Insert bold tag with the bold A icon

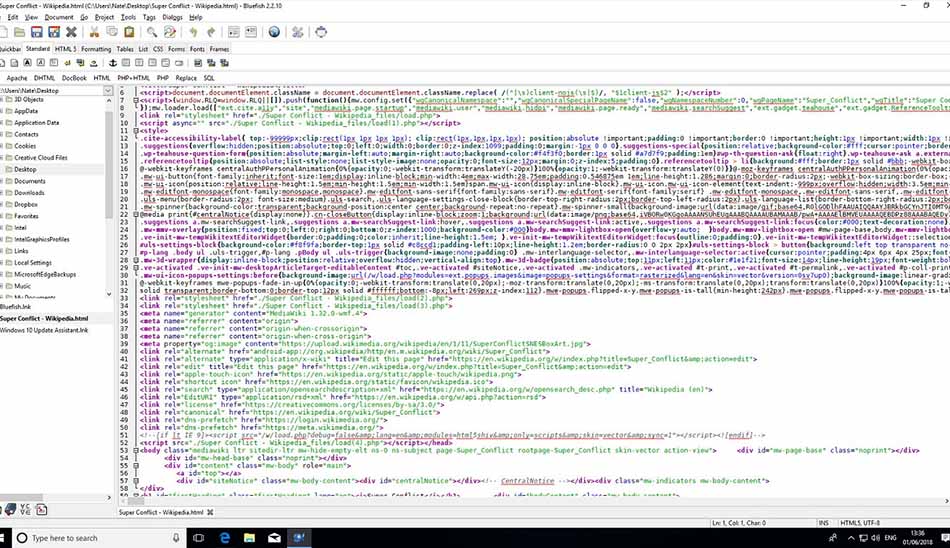click(27, 62)
